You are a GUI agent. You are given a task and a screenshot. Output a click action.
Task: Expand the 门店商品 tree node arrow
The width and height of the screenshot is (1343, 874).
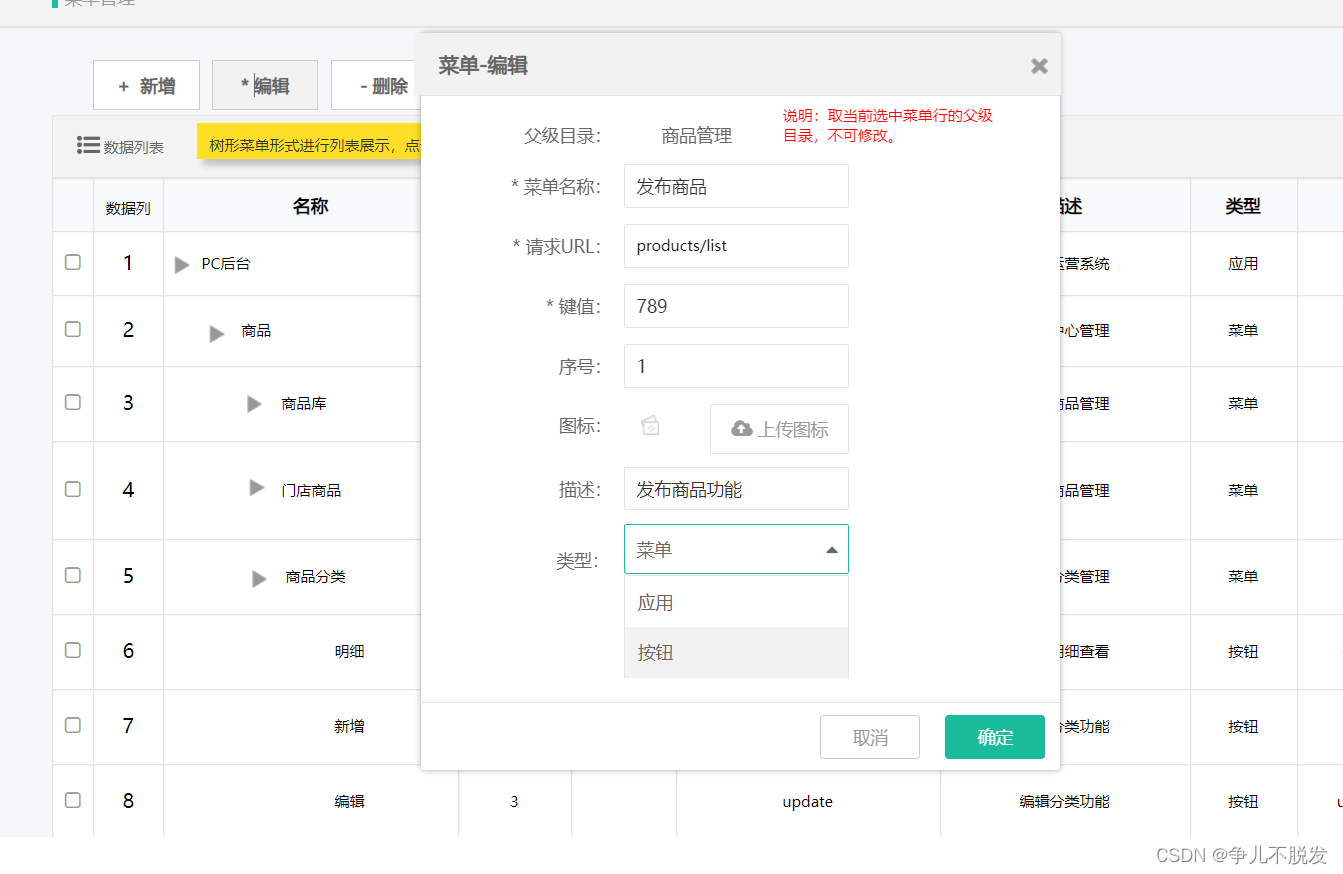pos(257,488)
